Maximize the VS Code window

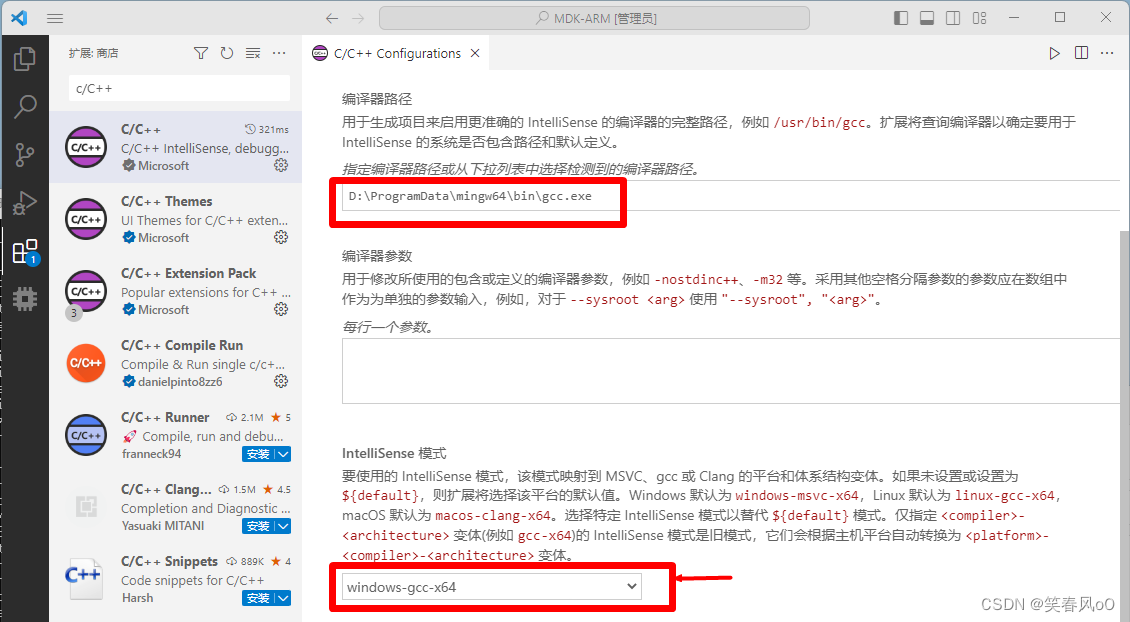(1059, 17)
